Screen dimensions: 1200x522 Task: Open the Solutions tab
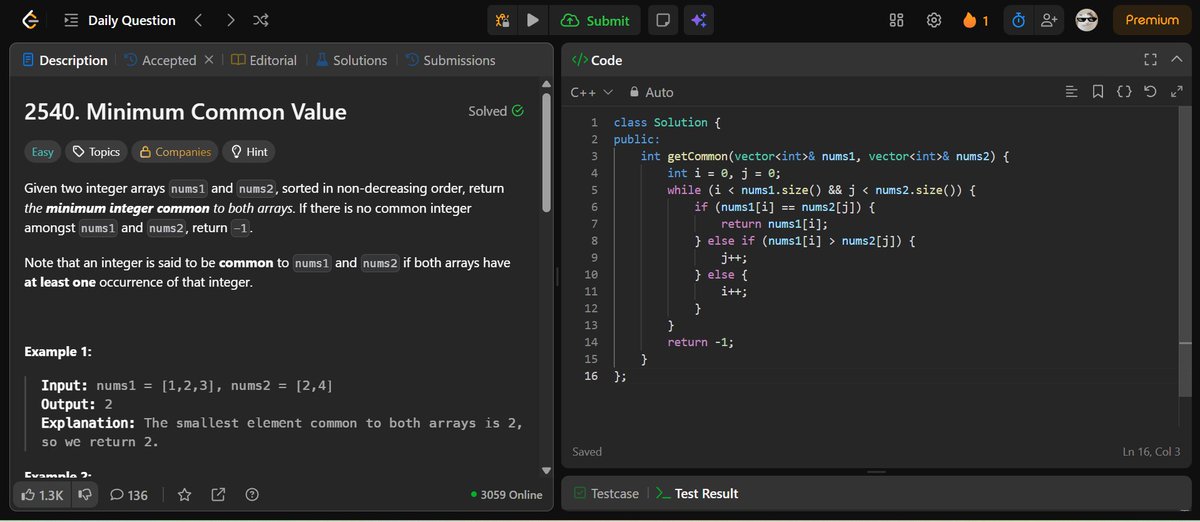point(351,60)
